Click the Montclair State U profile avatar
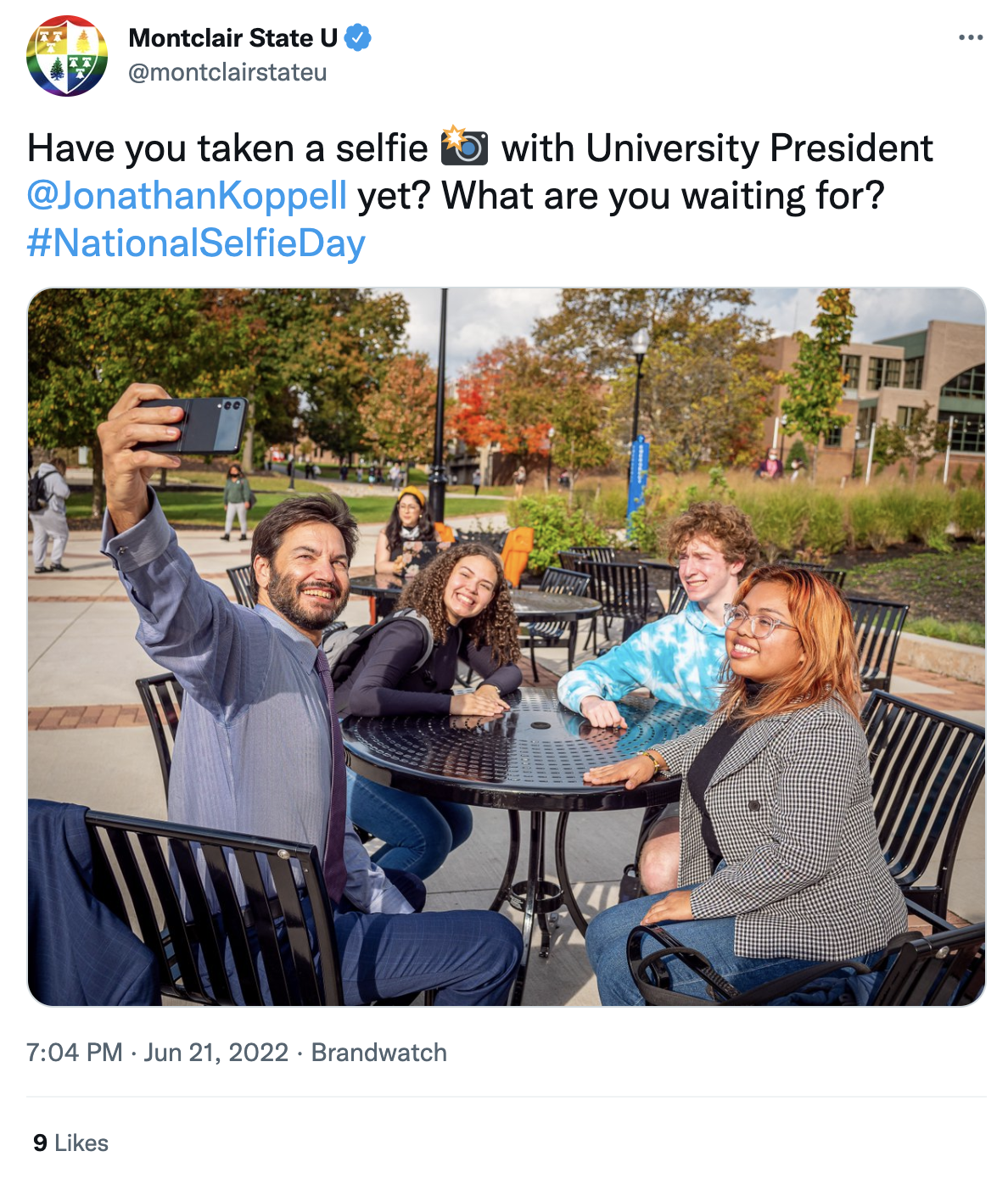Image resolution: width=1008 pixels, height=1179 pixels. [67, 56]
